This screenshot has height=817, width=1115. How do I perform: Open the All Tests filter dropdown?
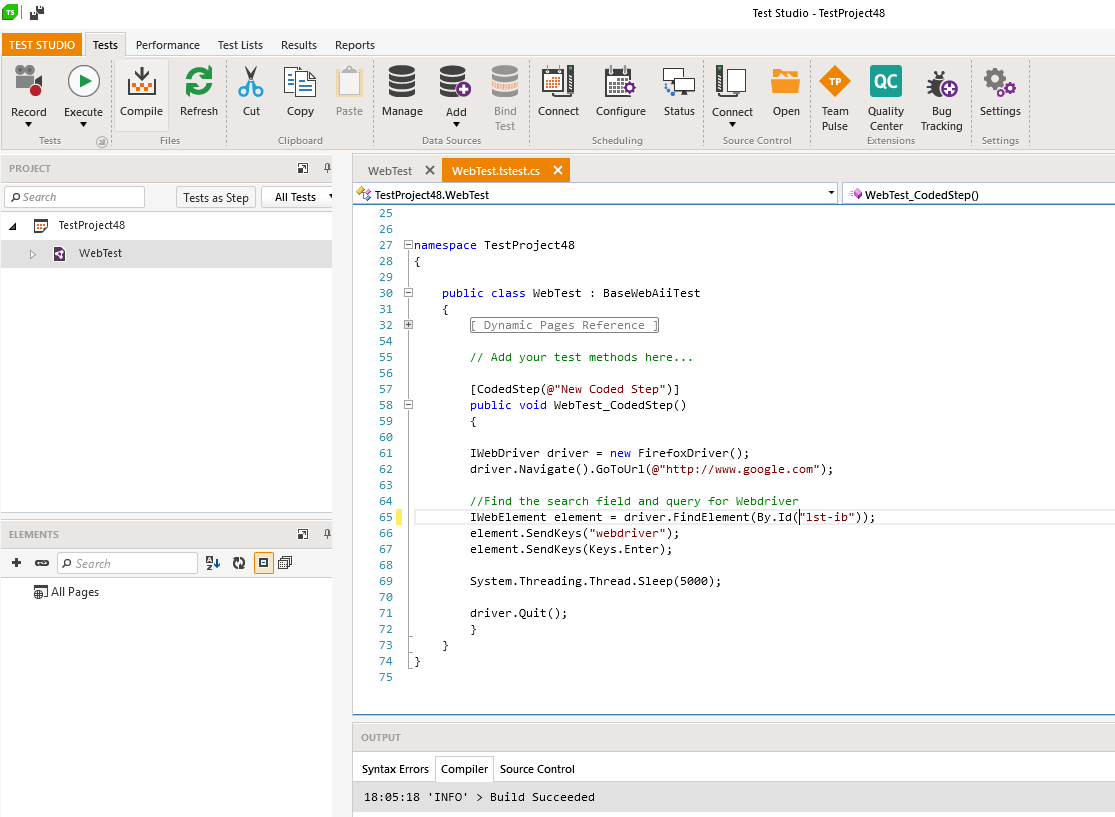click(302, 197)
